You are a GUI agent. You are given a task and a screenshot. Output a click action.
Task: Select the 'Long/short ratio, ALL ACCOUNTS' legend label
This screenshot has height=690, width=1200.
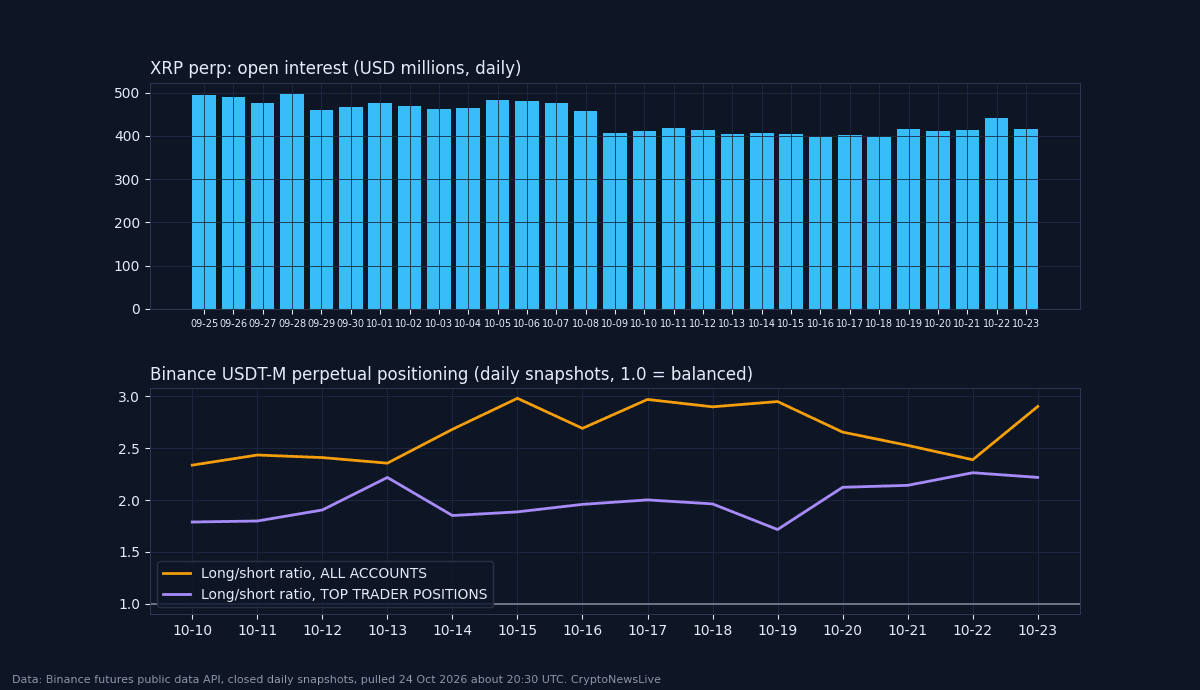314,574
